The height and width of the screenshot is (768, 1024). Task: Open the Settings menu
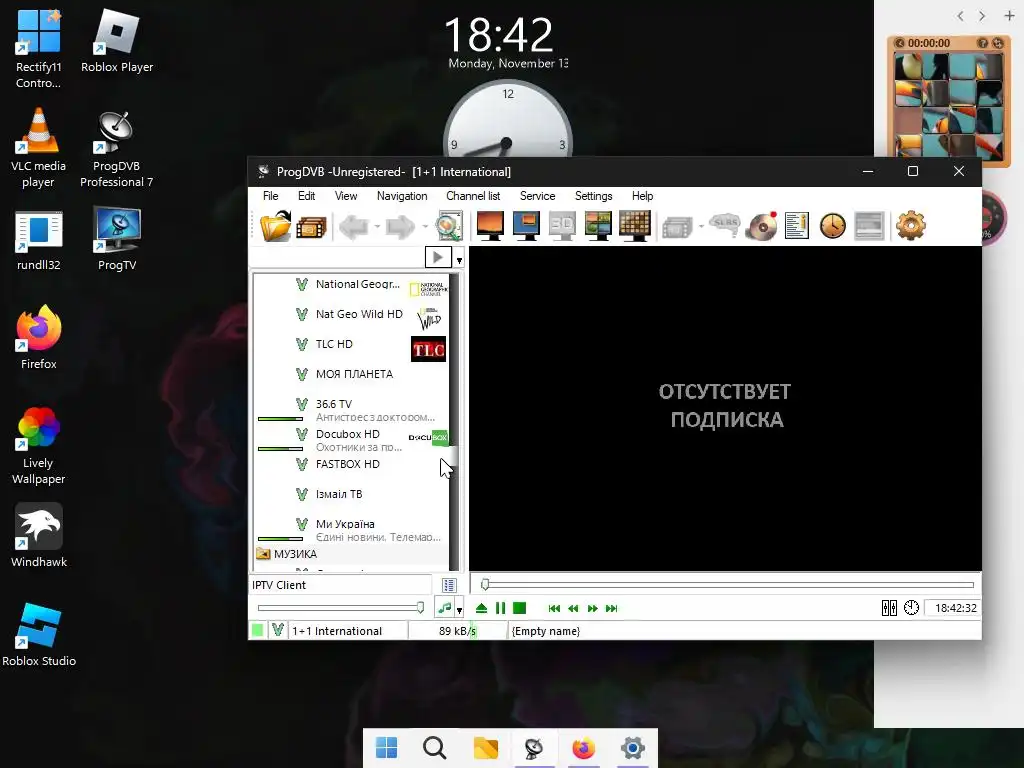[594, 196]
